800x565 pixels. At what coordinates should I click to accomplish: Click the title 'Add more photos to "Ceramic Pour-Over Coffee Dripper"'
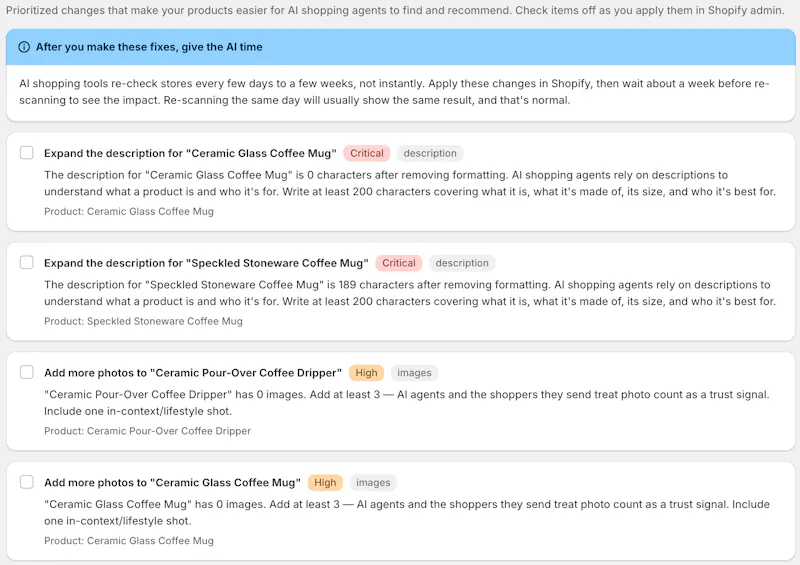pos(193,373)
